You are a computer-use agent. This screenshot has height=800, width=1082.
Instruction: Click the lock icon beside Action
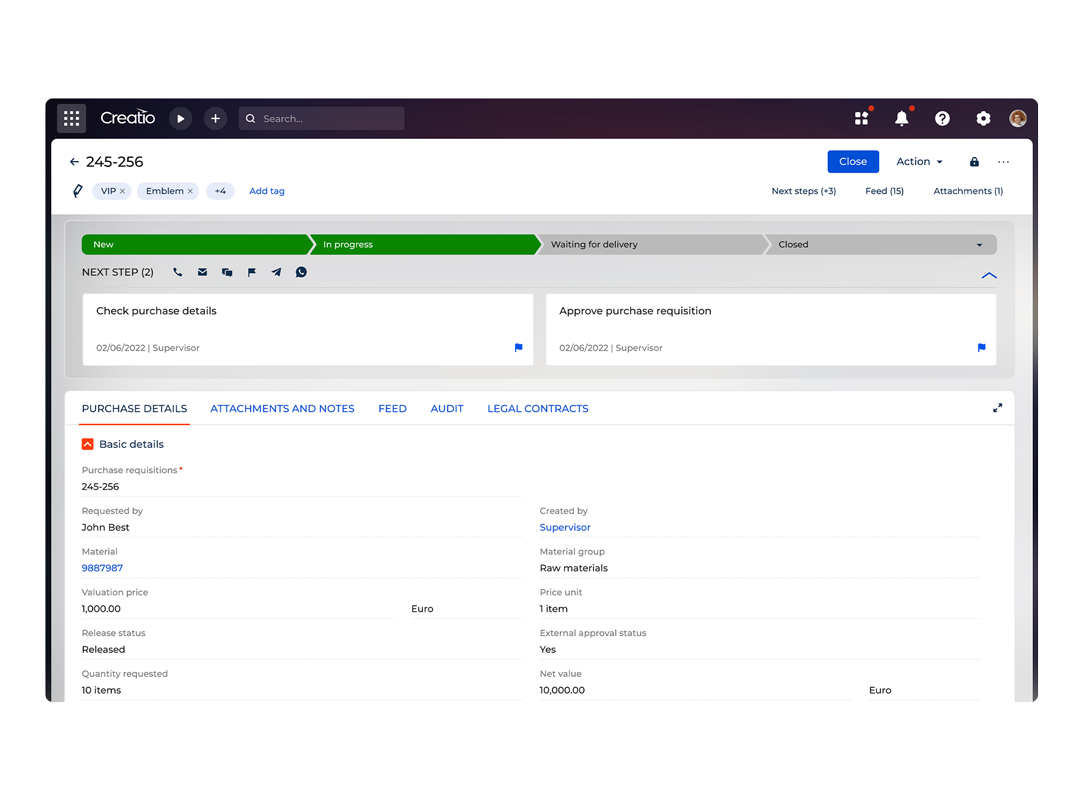(x=974, y=162)
